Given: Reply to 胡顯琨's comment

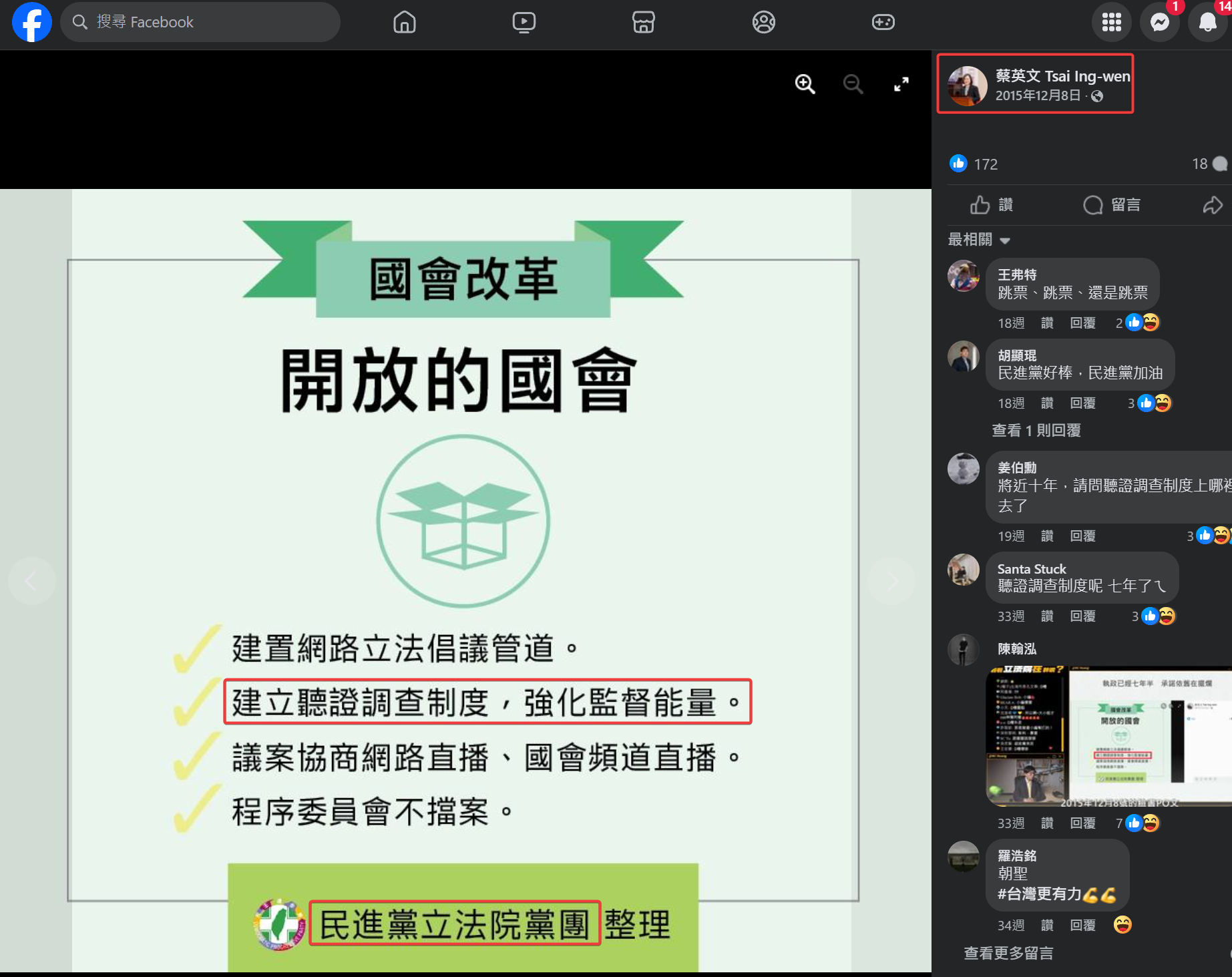Looking at the screenshot, I should coord(1082,403).
